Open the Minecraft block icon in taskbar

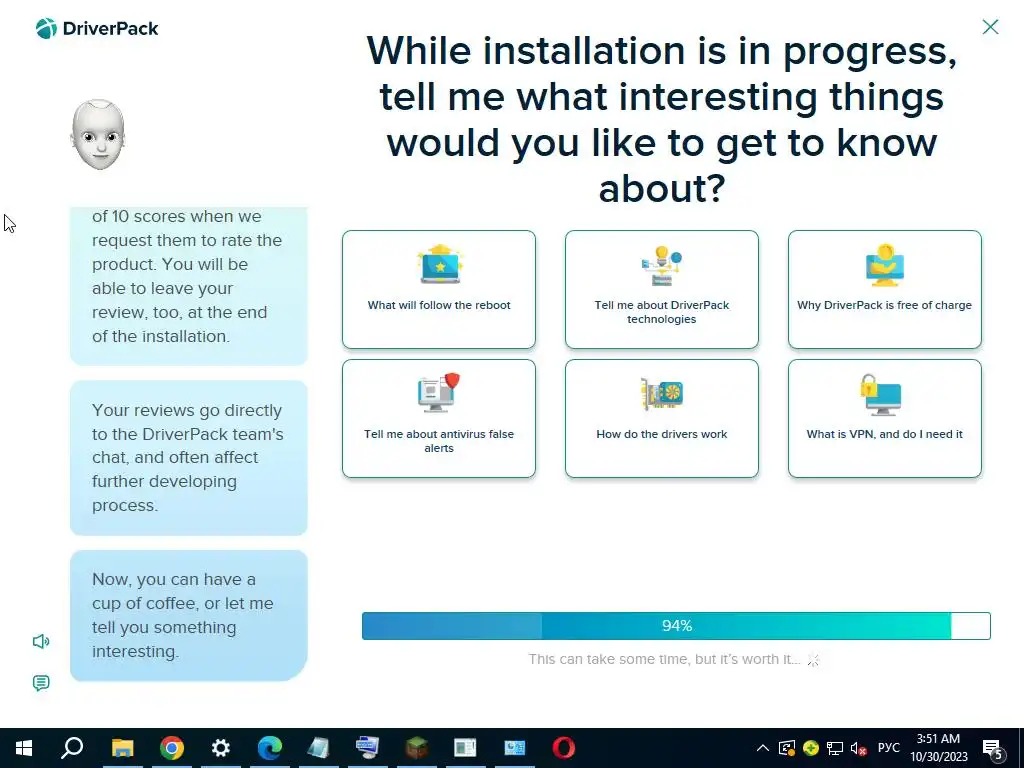point(417,748)
